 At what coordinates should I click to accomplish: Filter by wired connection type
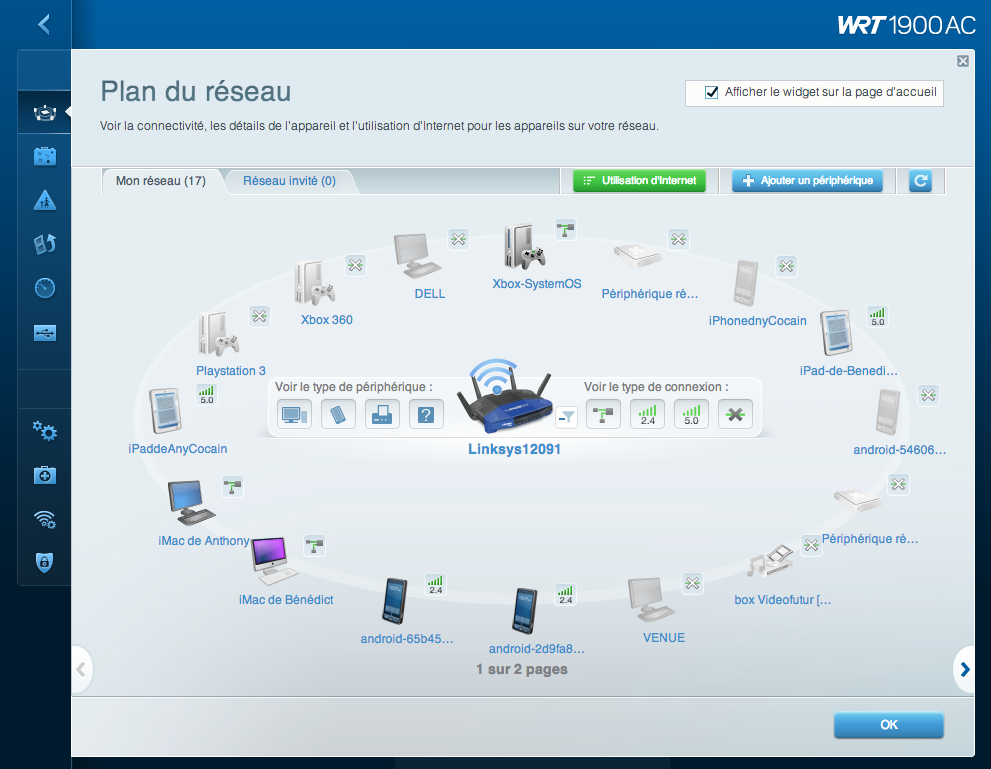(603, 415)
